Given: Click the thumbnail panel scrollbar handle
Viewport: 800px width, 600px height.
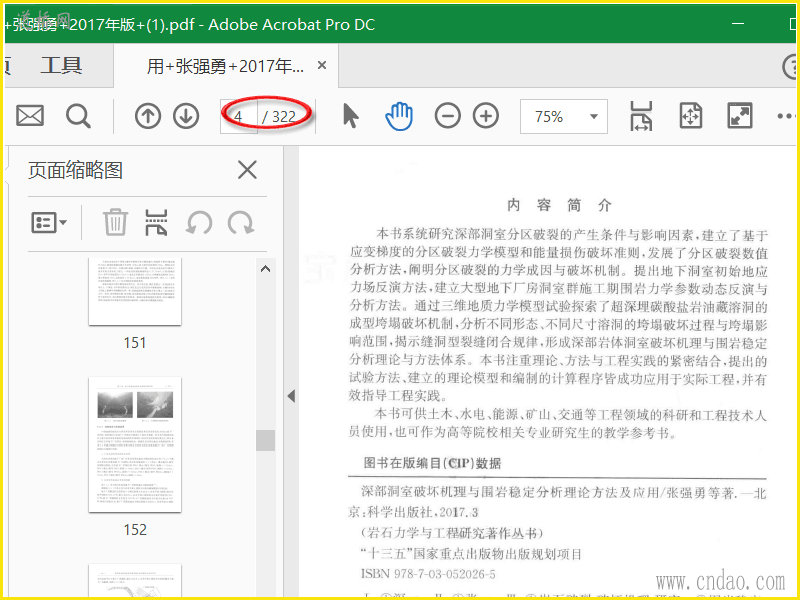Looking at the screenshot, I should tap(265, 440).
